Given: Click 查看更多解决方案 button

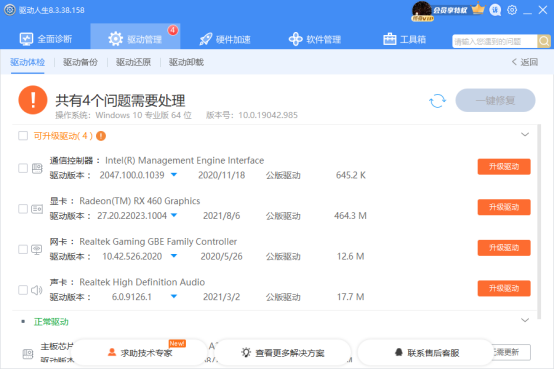Looking at the screenshot, I should (x=283, y=352).
